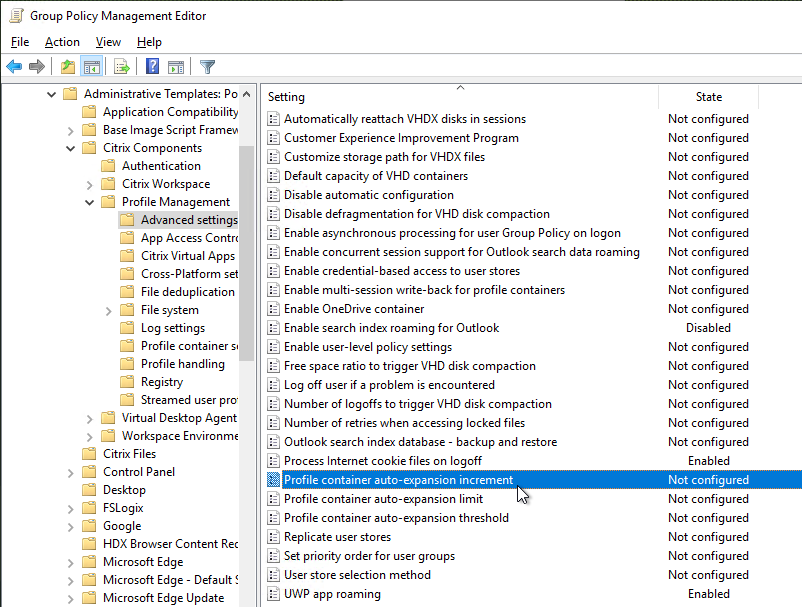This screenshot has height=607, width=802.
Task: Click the policy icon for Replicate user stores
Action: click(274, 537)
